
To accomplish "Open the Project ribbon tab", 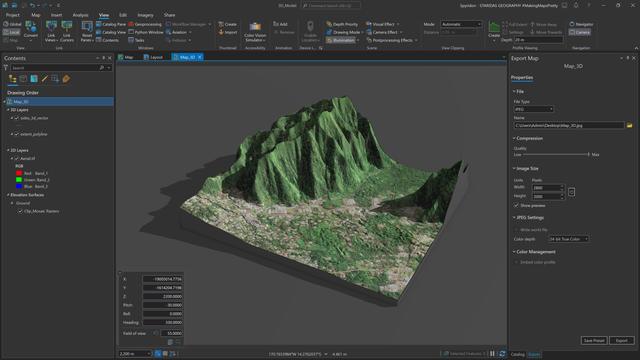I will pyautogui.click(x=13, y=15).
